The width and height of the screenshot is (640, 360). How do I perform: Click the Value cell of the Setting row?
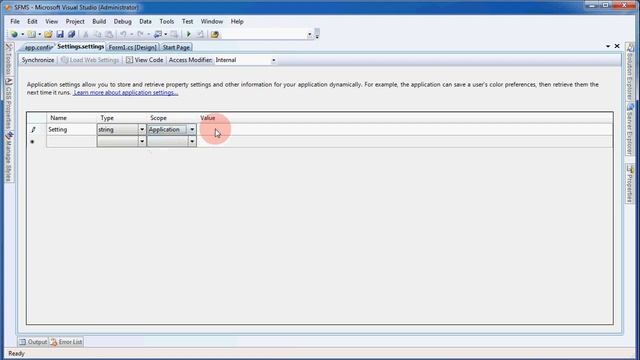pyautogui.click(x=405, y=129)
